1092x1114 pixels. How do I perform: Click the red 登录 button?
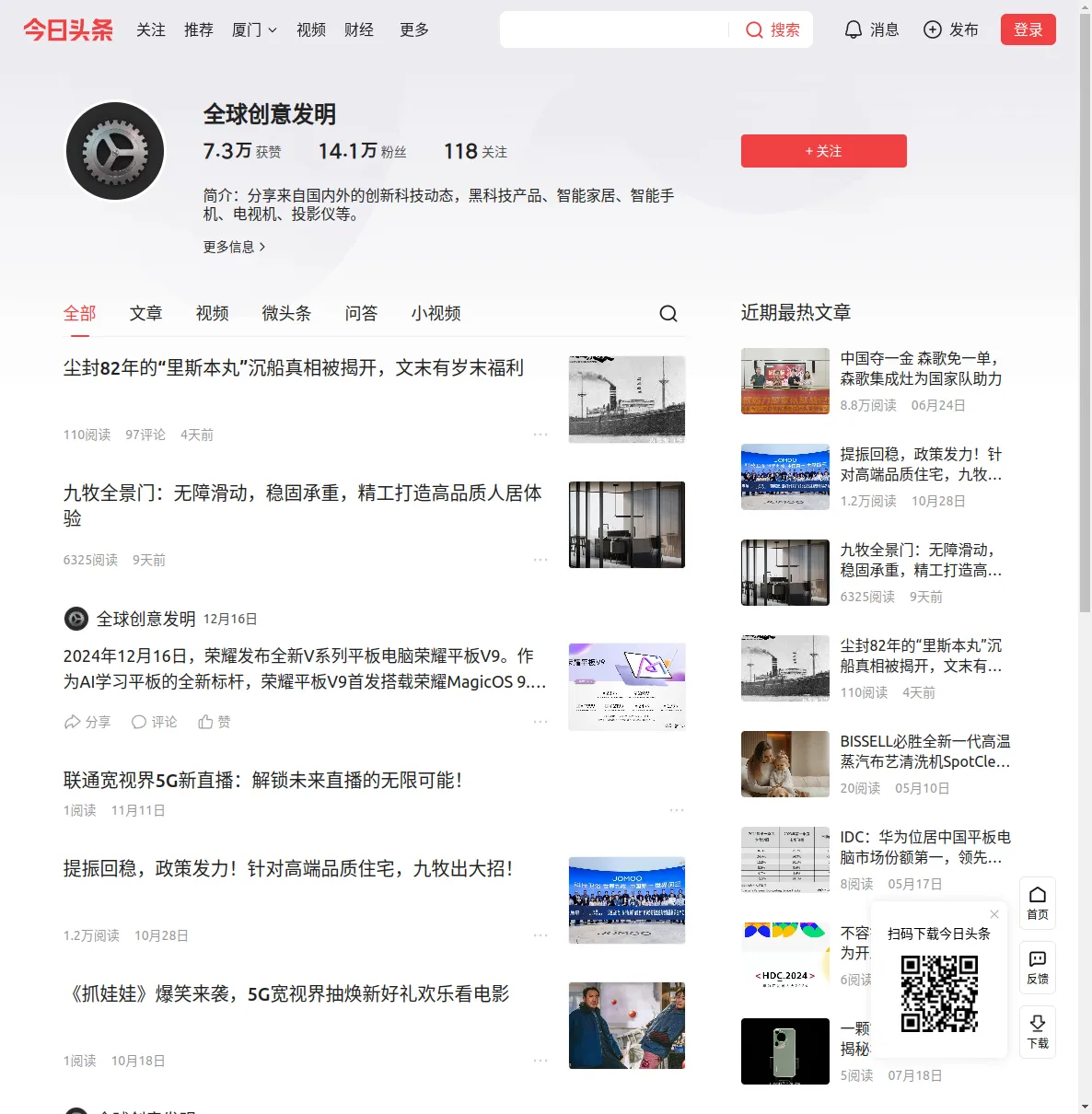coord(1028,29)
